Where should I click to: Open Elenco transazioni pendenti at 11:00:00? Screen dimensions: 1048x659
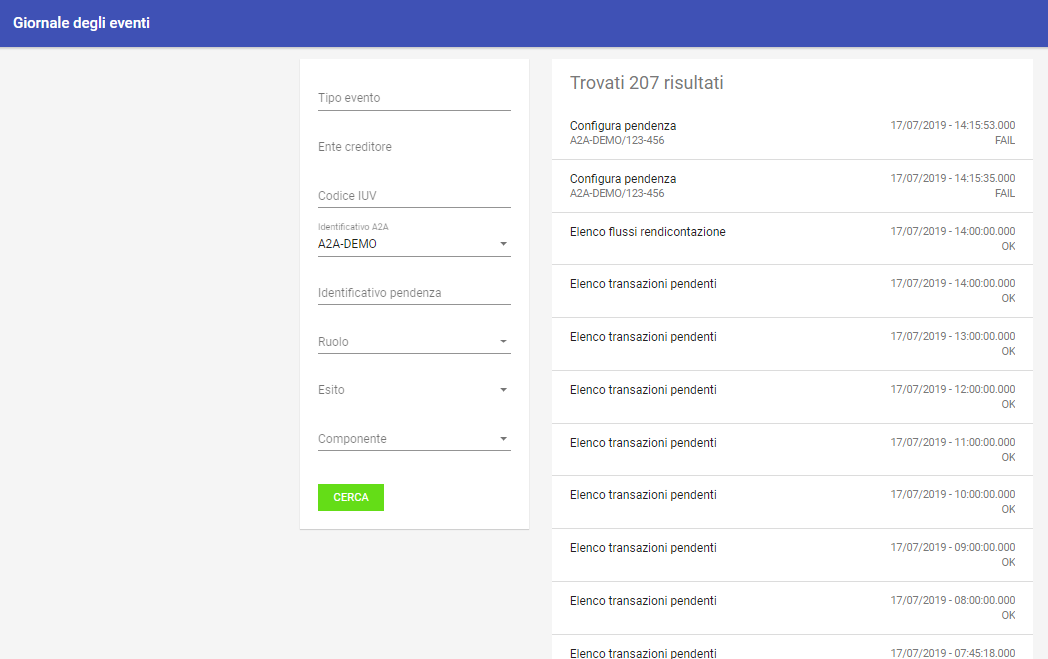[792, 449]
